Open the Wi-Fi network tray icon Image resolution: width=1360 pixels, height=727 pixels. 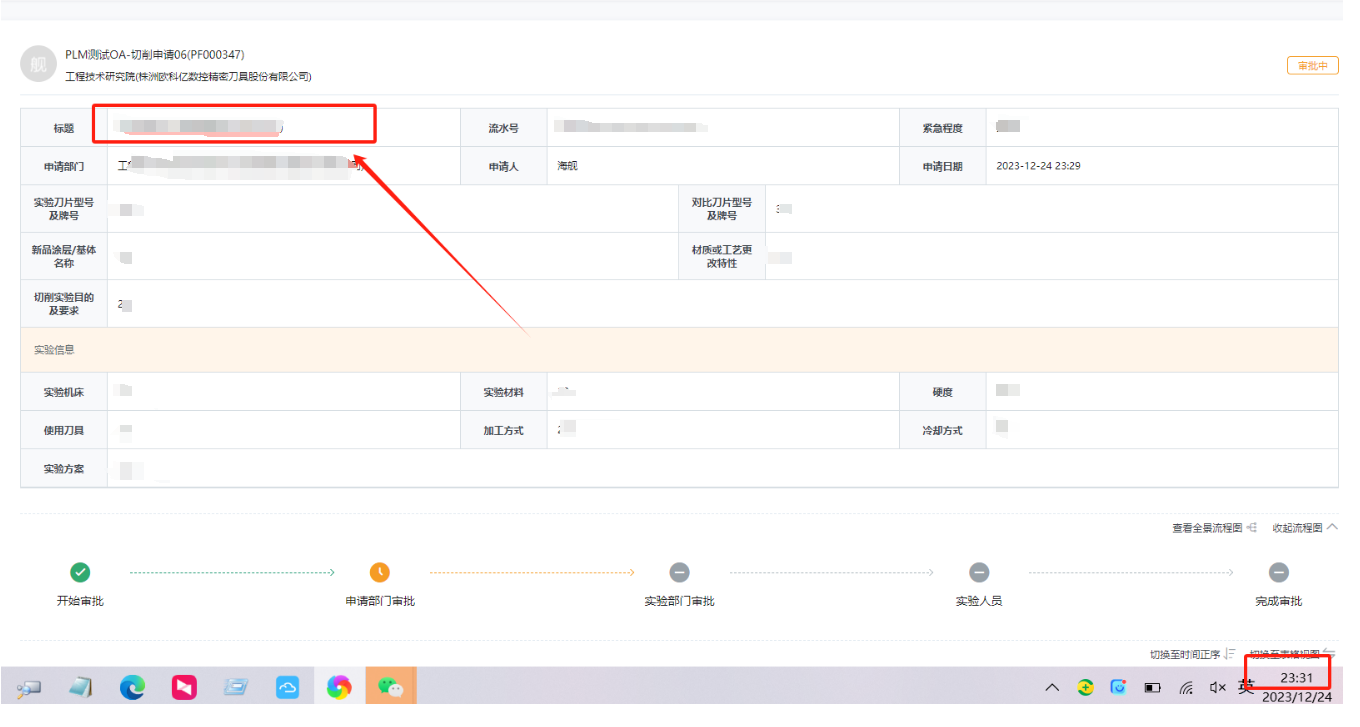pyautogui.click(x=1186, y=687)
